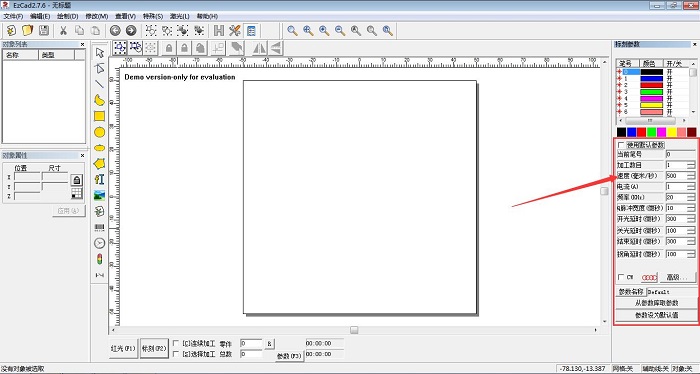Click the stepper arrows beside 频率 (KHz)
Screen dimensions: 700x374
coord(691,197)
